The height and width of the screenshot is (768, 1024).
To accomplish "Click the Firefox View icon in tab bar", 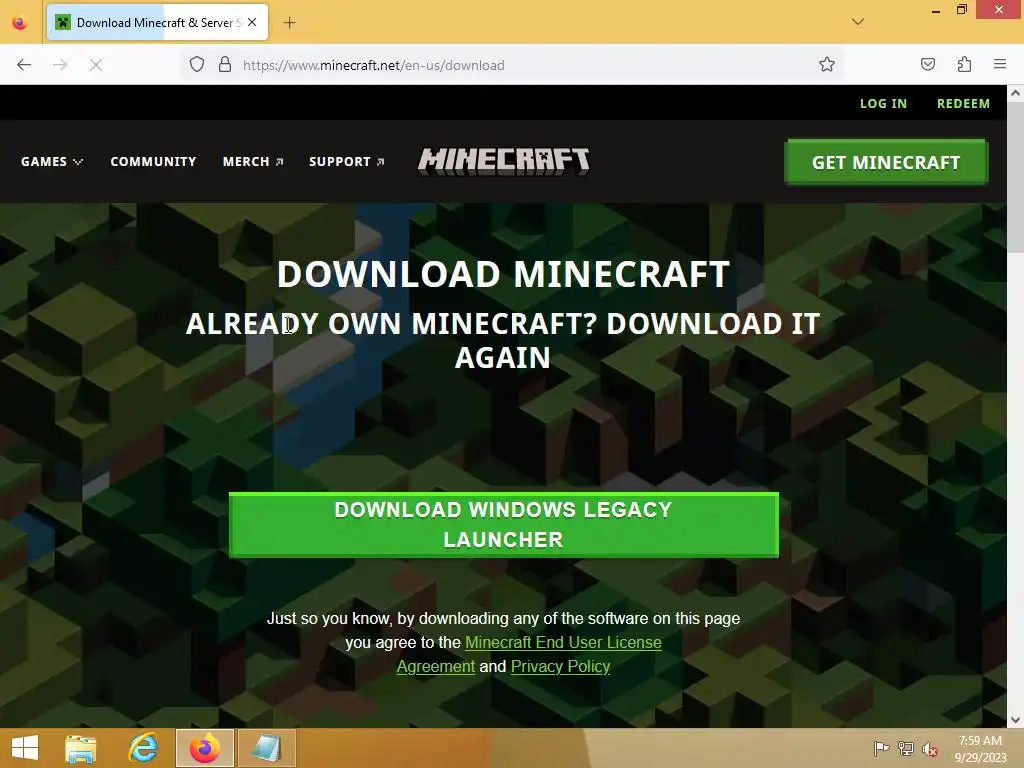I will point(20,23).
